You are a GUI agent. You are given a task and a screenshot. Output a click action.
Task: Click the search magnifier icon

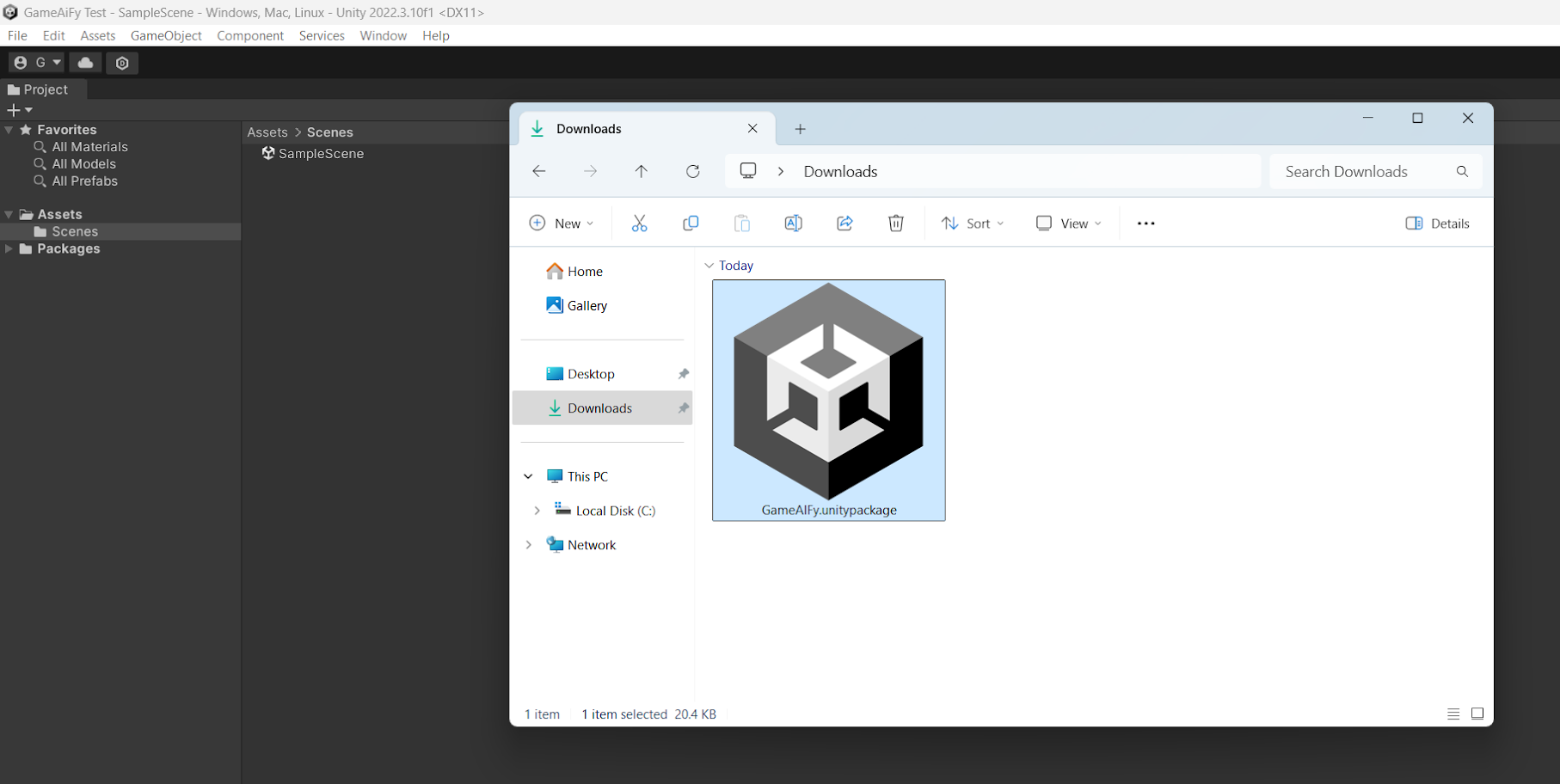coord(1462,171)
